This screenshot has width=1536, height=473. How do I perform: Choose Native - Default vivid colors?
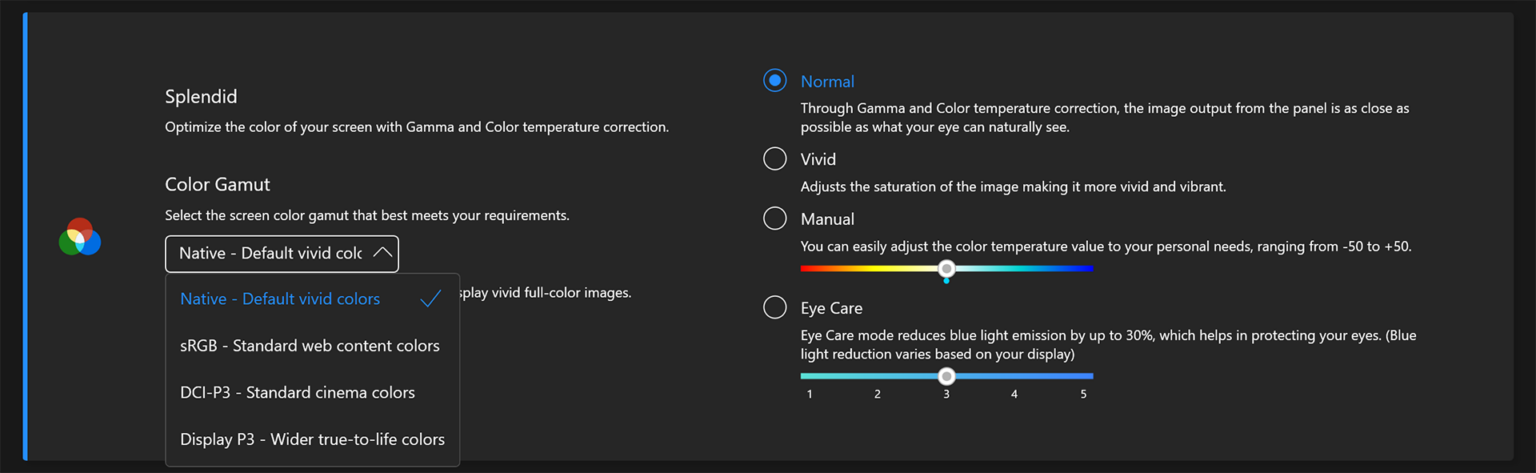tap(280, 299)
